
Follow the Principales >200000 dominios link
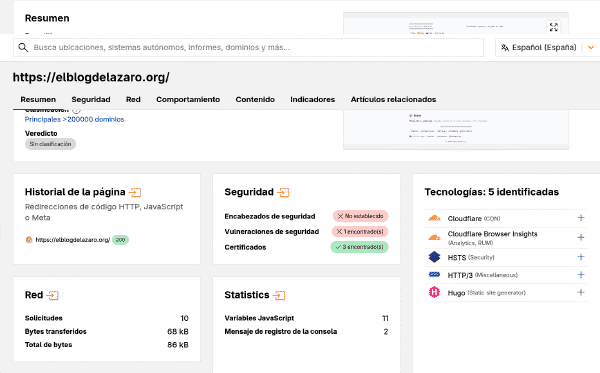[74, 119]
